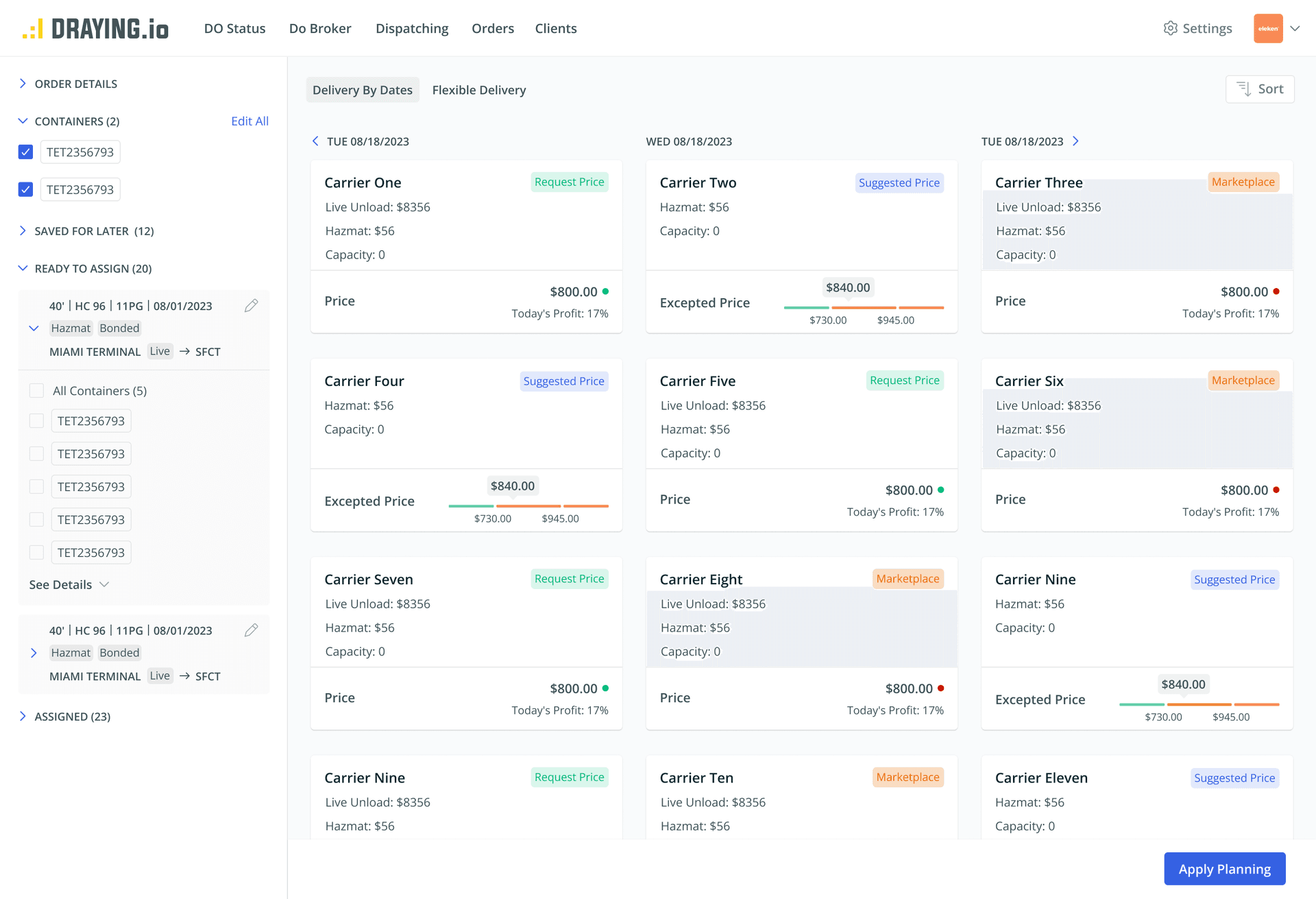Click the Sort button icon
The height and width of the screenshot is (899, 1316).
click(1243, 89)
